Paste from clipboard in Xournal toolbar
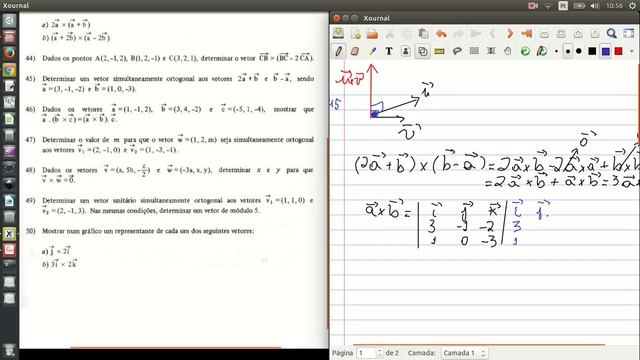Viewport: 640px width, 360px height. coord(423,33)
